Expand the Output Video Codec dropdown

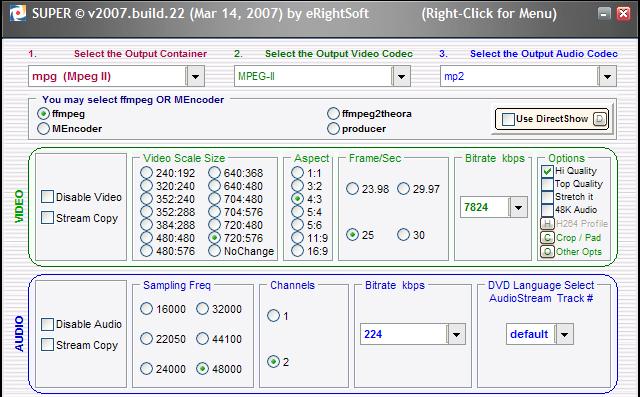point(402,76)
